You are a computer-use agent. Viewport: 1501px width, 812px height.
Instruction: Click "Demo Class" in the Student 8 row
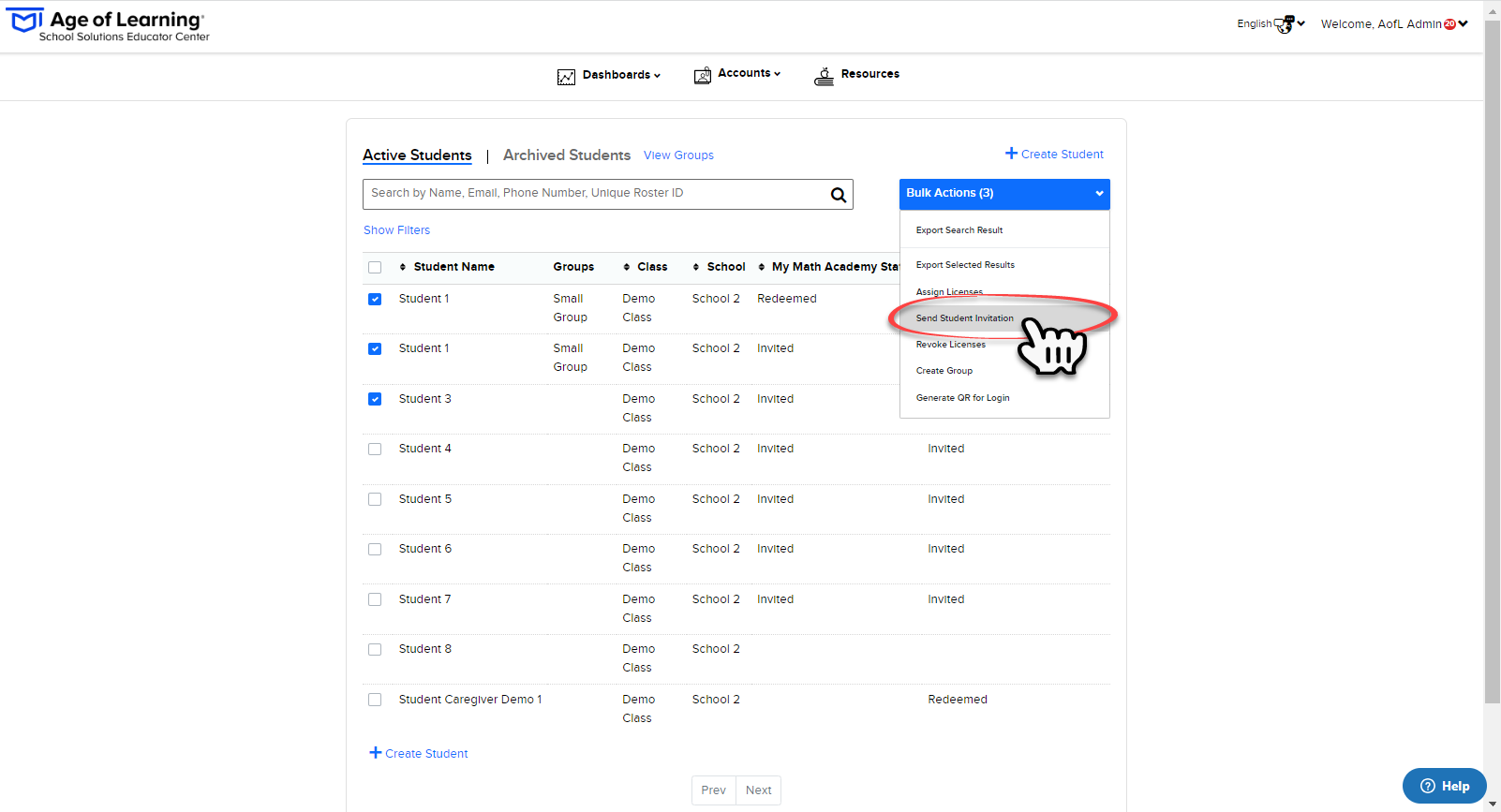coord(639,658)
